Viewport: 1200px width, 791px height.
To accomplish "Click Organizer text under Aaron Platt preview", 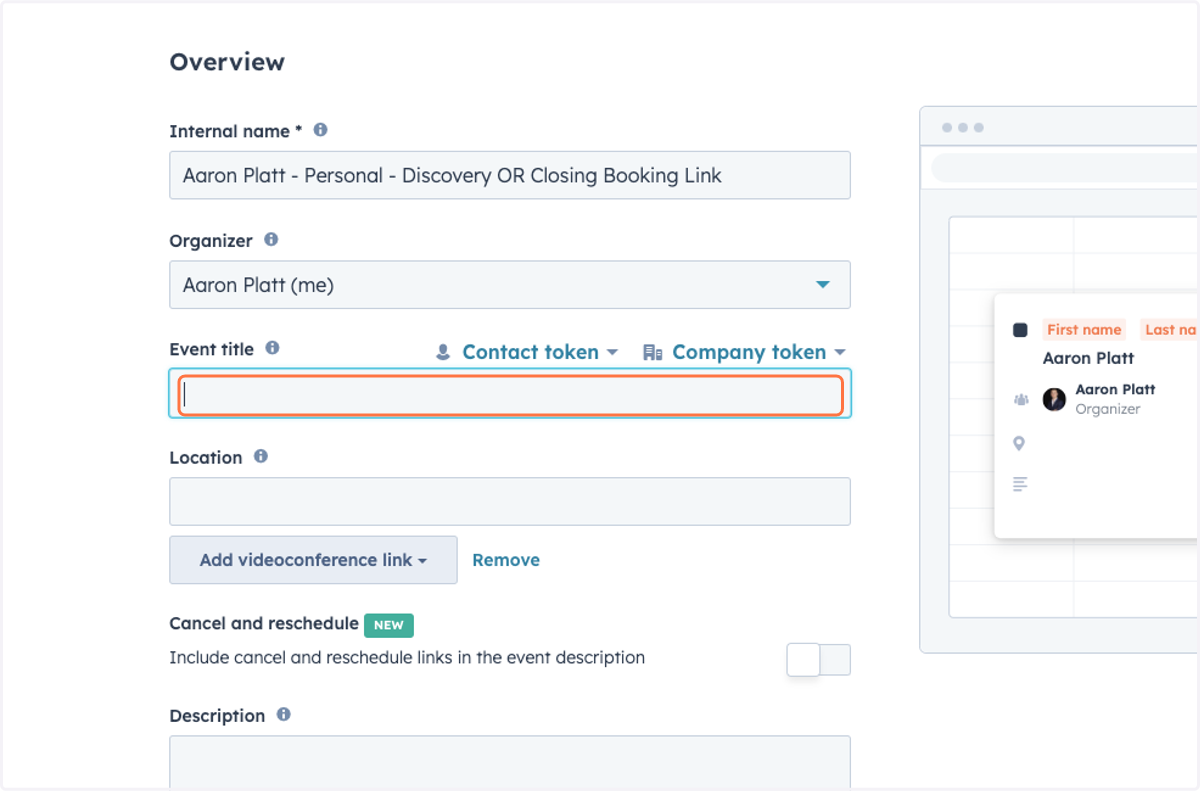I will [x=1108, y=409].
